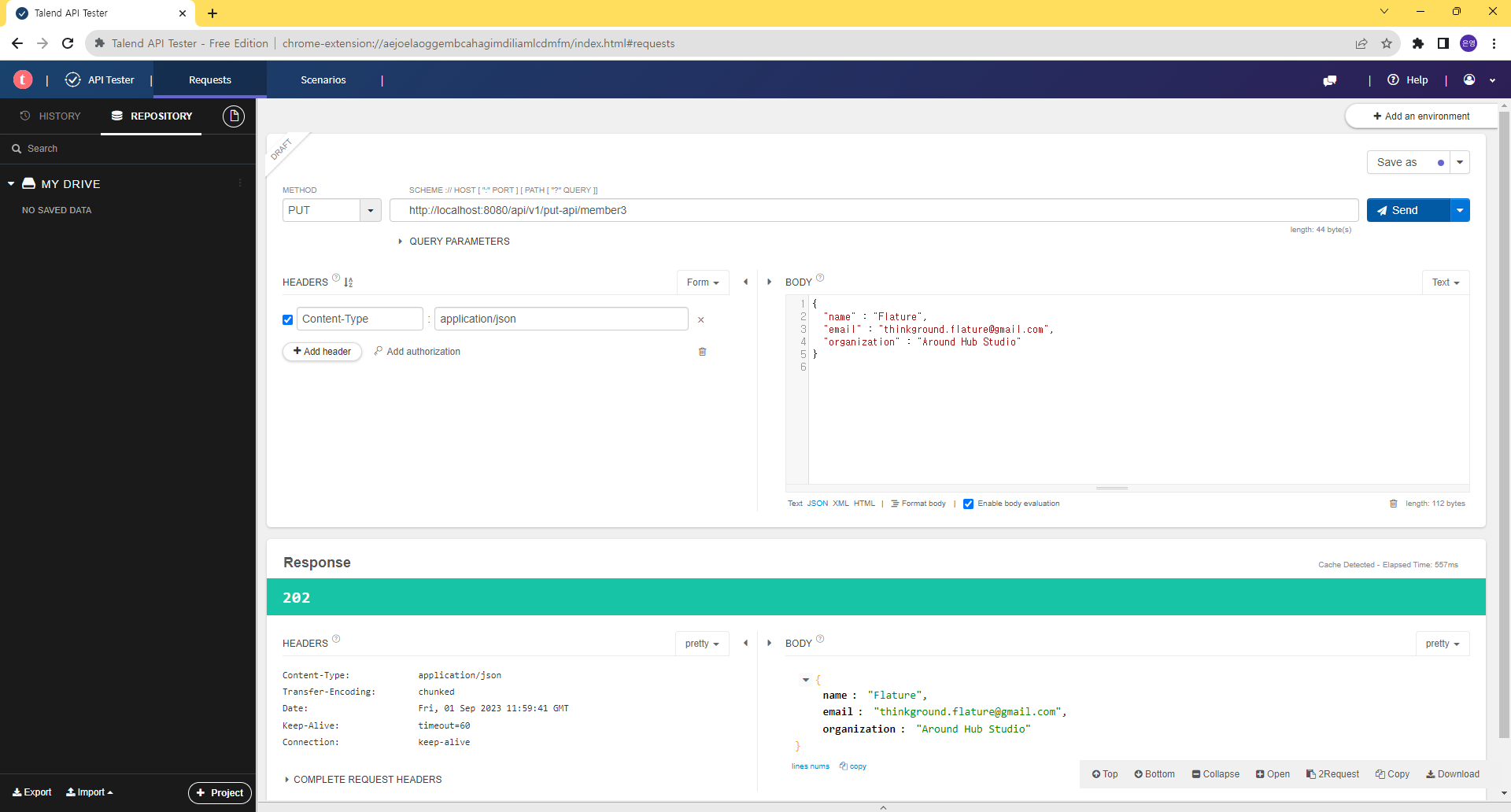The height and width of the screenshot is (812, 1511).
Task: Uncheck the Content-Type header checkbox
Action: pos(287,319)
